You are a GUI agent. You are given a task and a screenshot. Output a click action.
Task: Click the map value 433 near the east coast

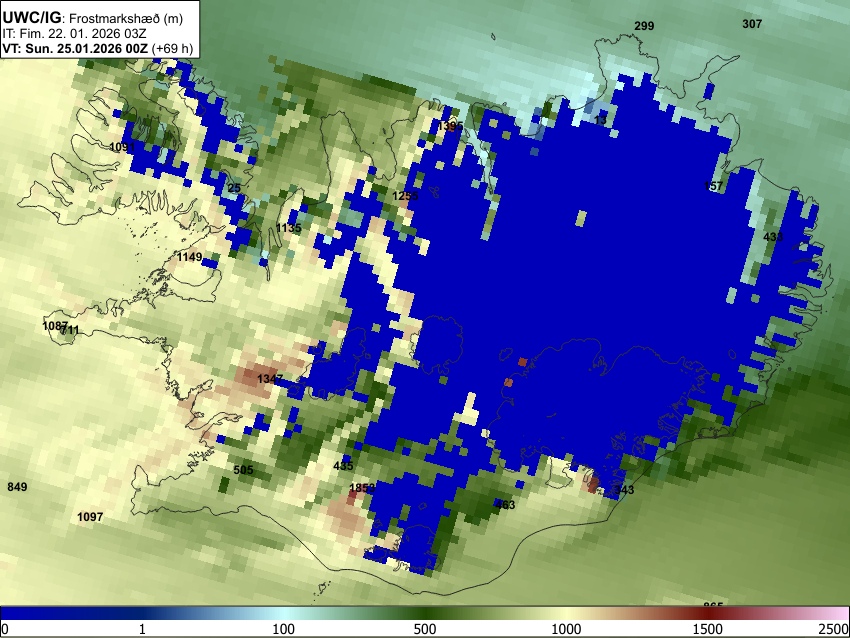(x=773, y=237)
